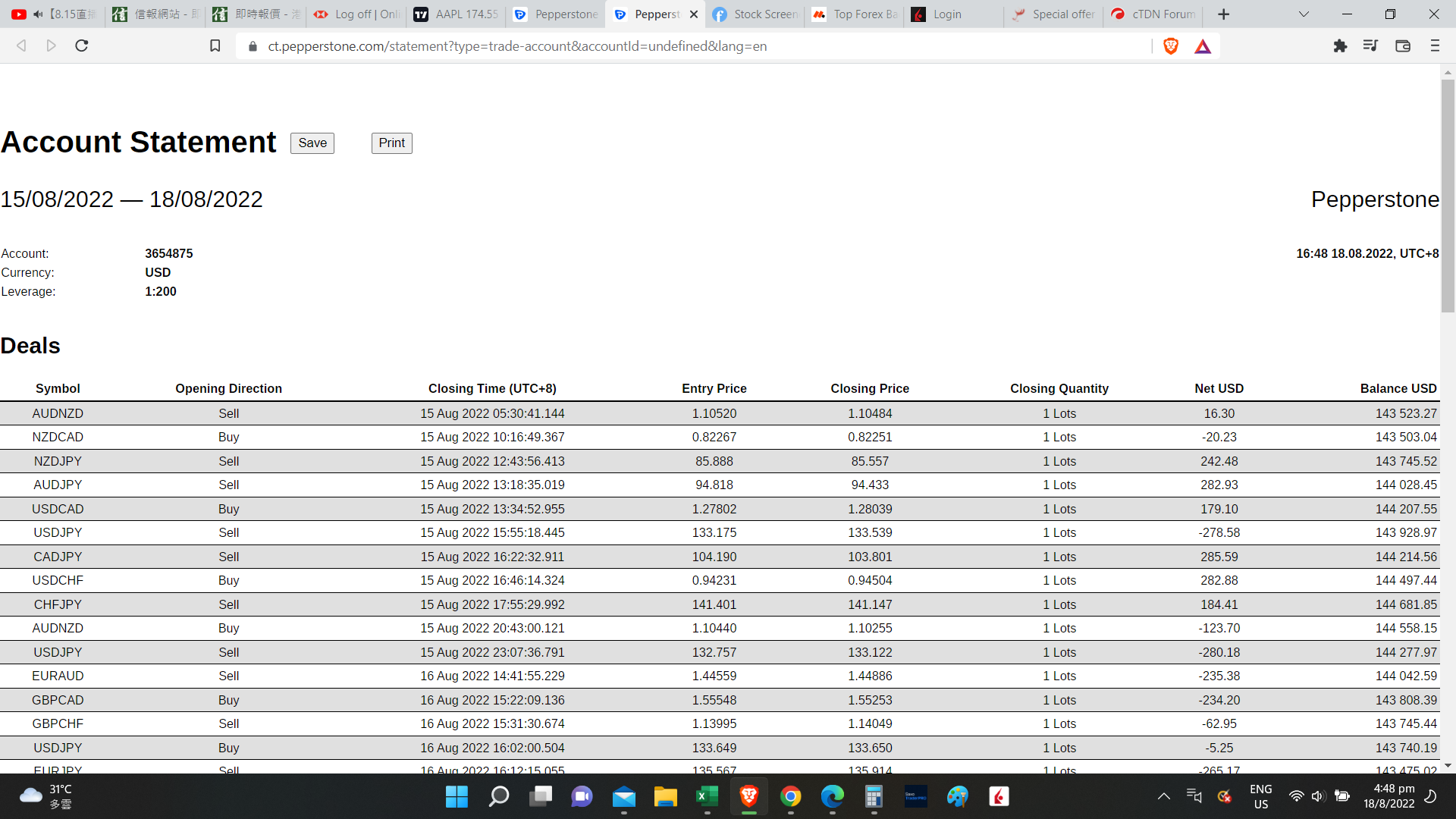Click the balance value 144 681.85
Image resolution: width=1456 pixels, height=819 pixels.
(1406, 604)
